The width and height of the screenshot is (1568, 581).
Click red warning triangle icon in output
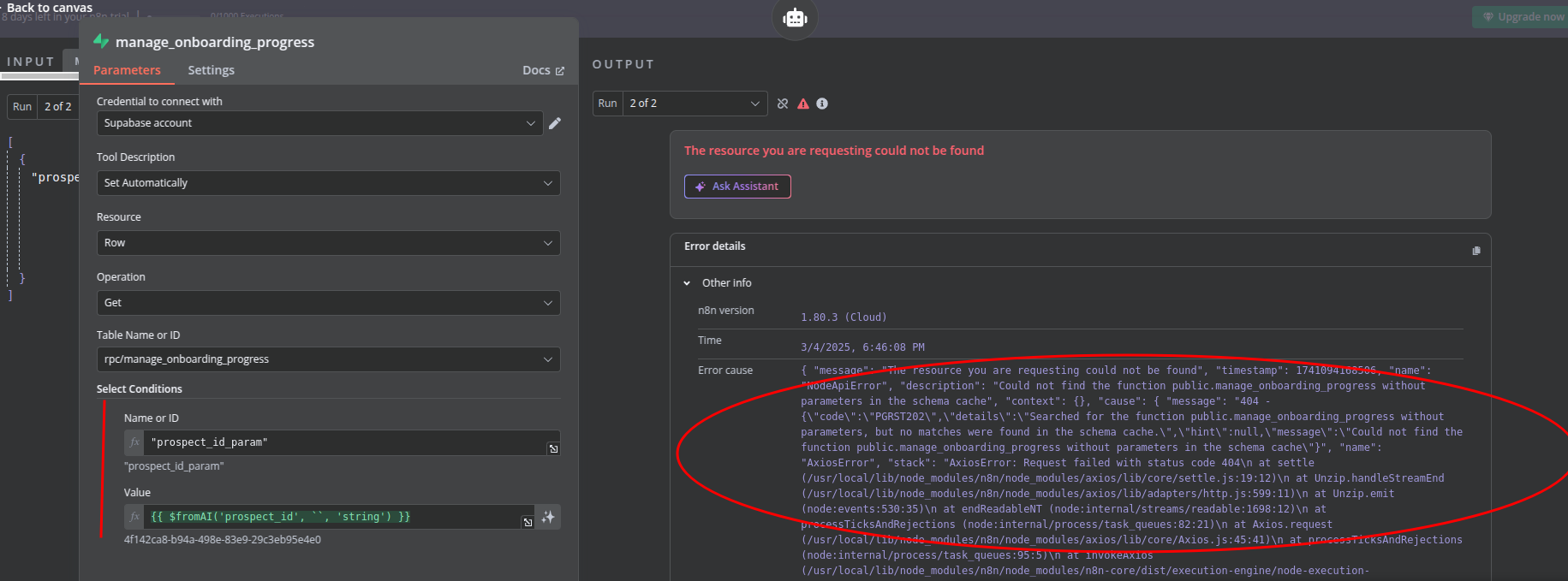(803, 104)
